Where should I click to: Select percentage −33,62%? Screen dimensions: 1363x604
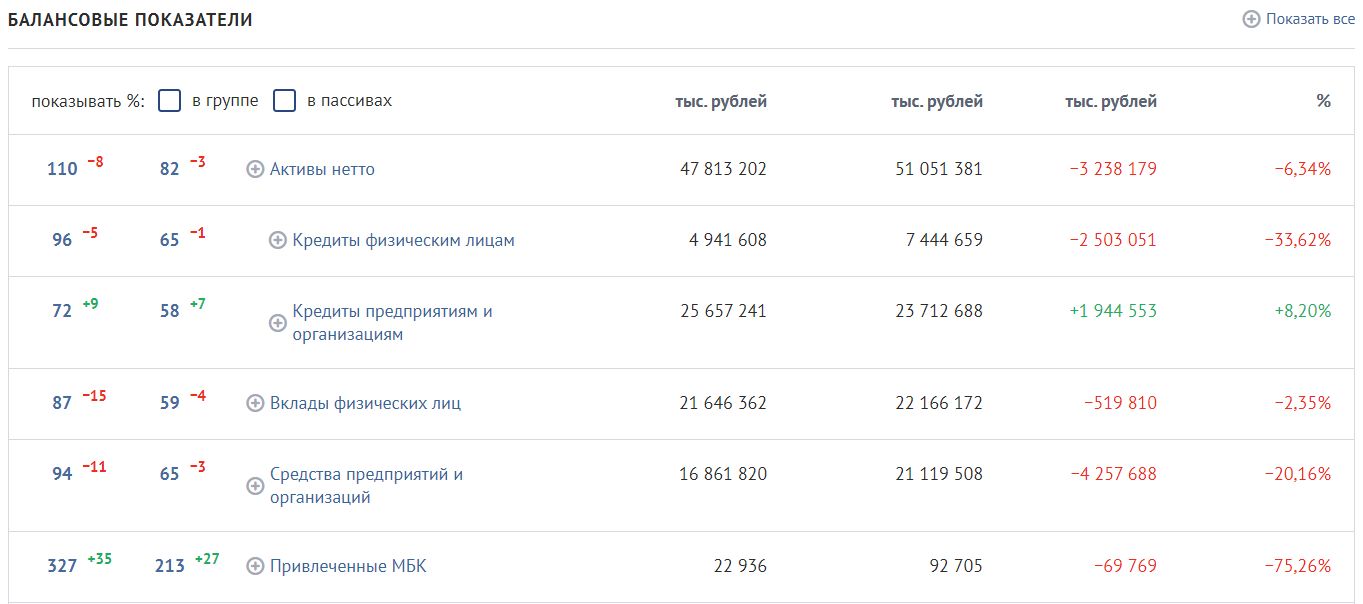point(1298,240)
